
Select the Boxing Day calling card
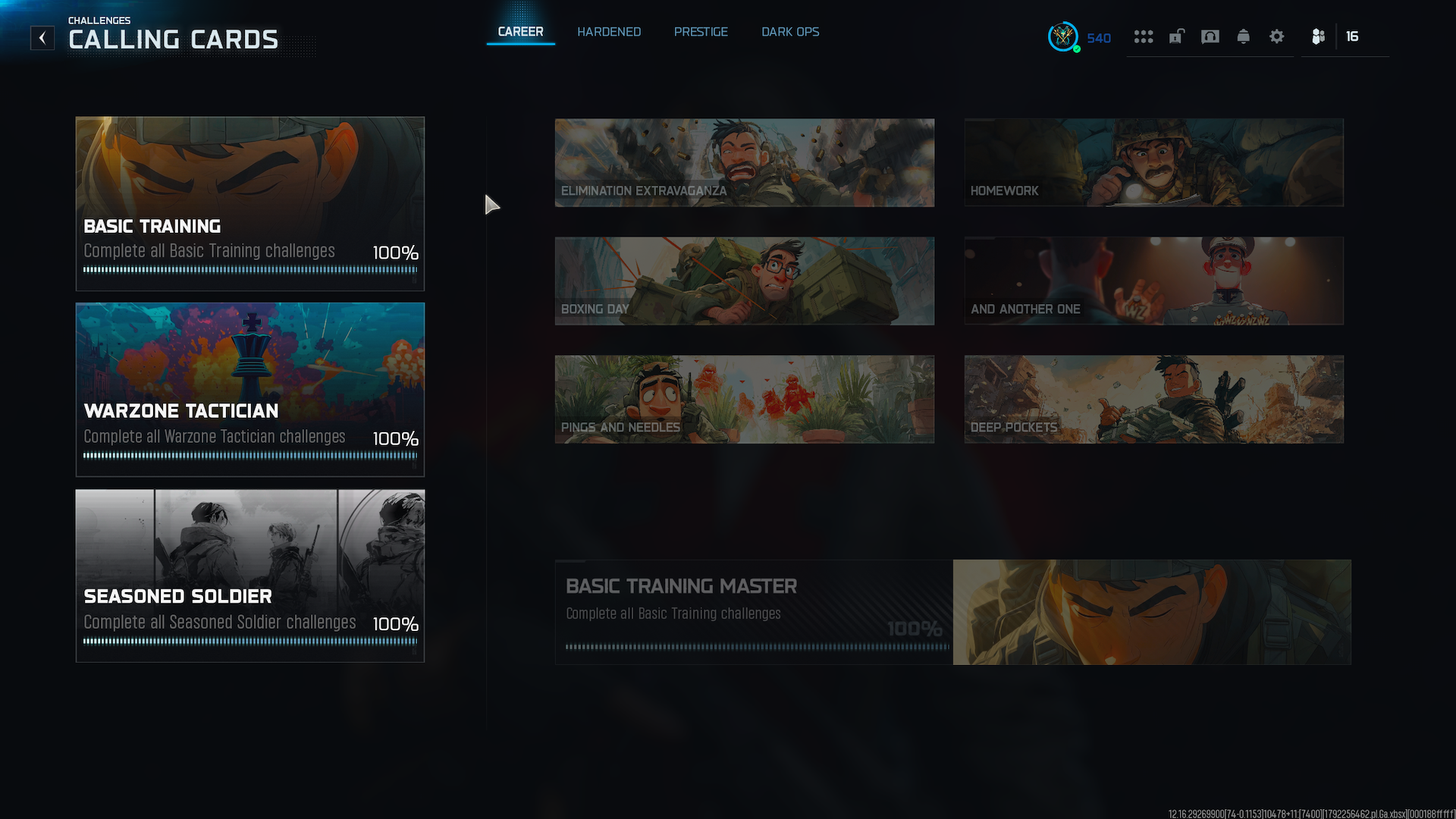[745, 281]
